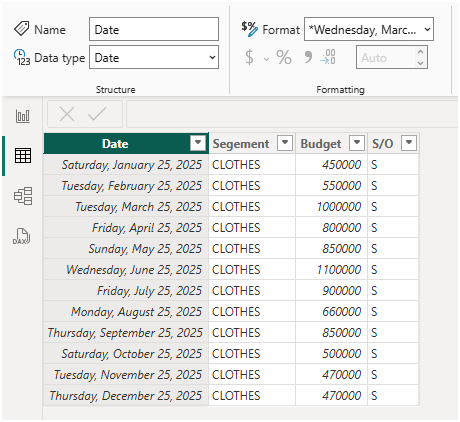Click Budget value 660000

(331, 312)
